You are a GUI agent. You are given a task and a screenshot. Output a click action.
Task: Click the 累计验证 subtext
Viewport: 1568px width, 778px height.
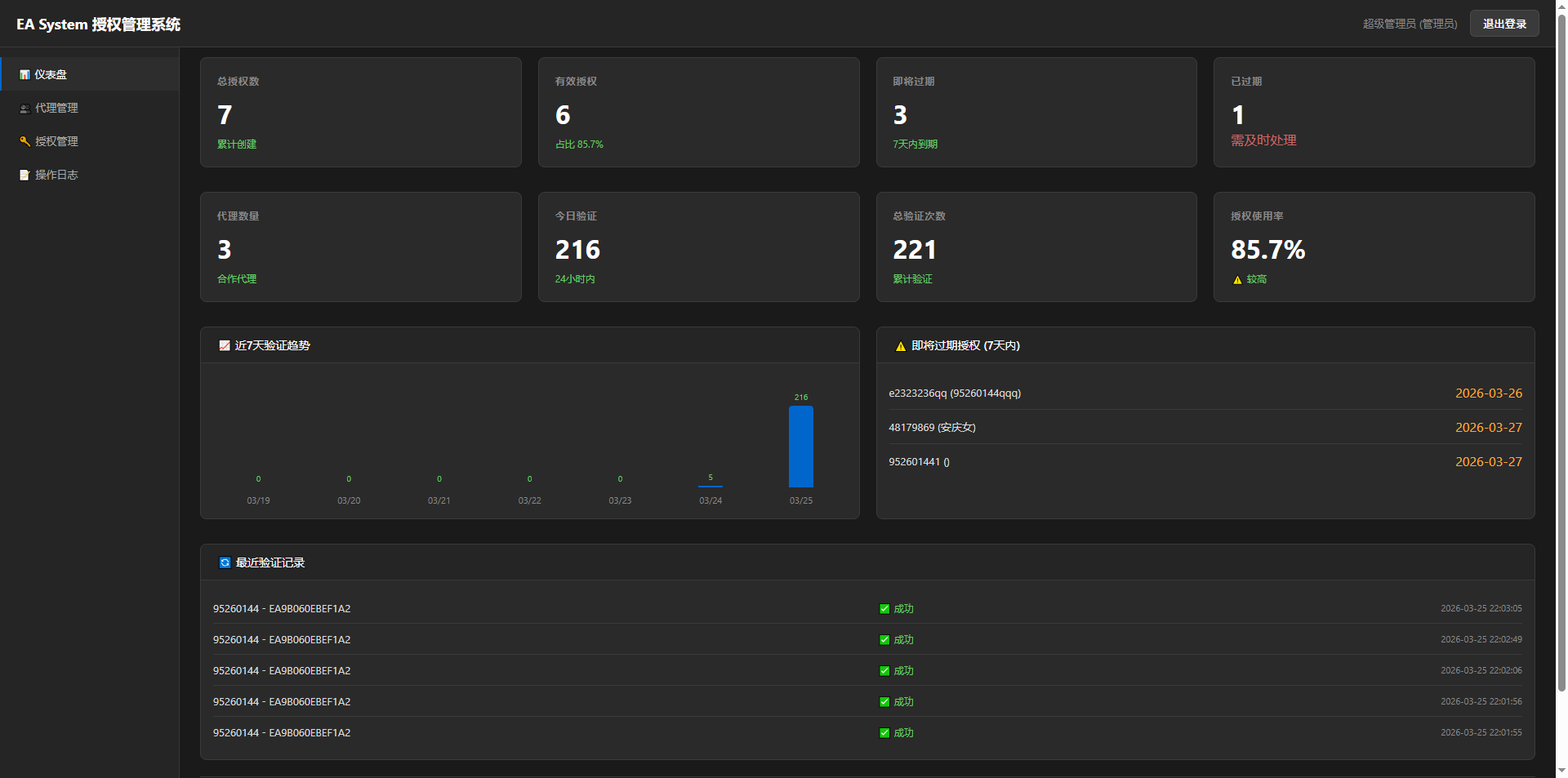coord(912,279)
